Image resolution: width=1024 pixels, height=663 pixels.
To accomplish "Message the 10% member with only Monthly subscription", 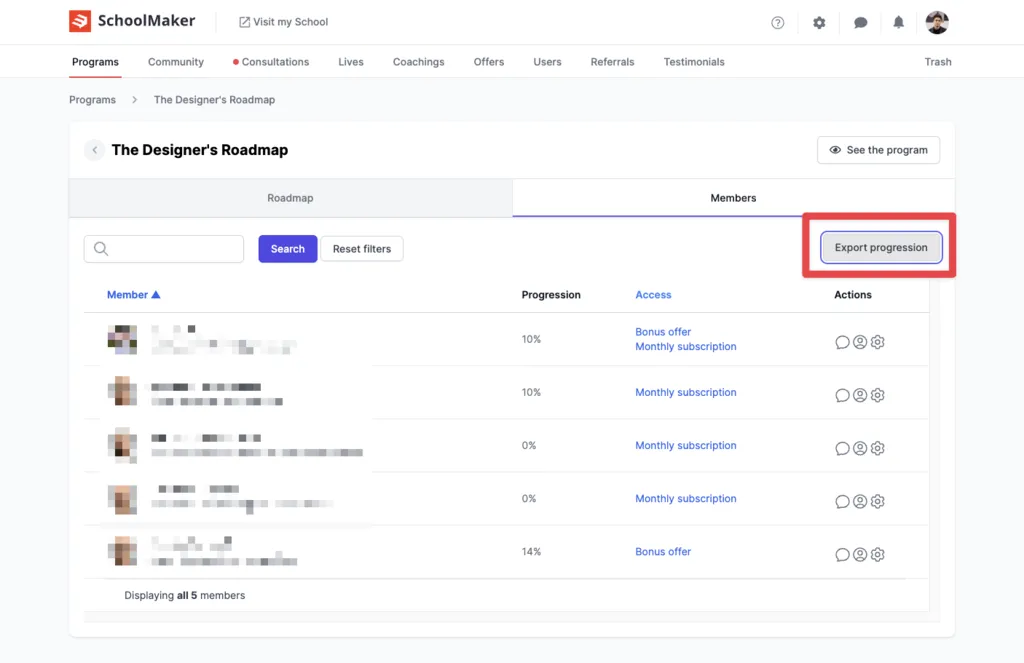I will click(842, 395).
